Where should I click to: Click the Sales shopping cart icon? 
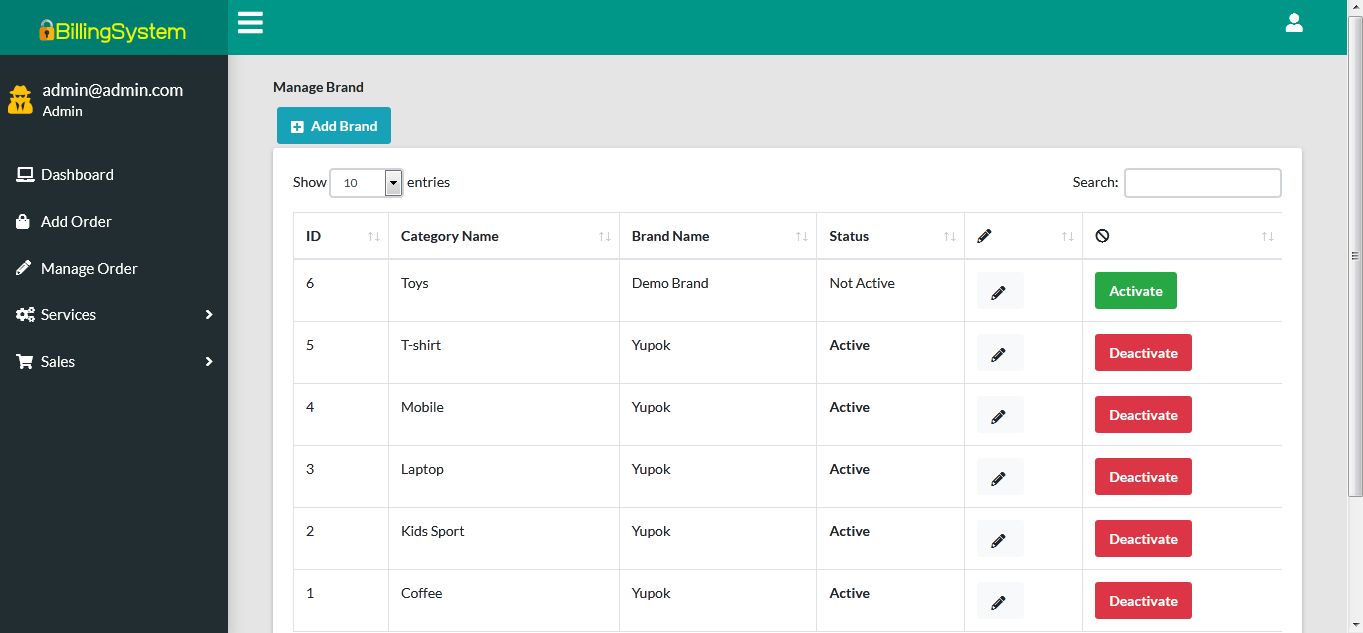pyautogui.click(x=23, y=361)
